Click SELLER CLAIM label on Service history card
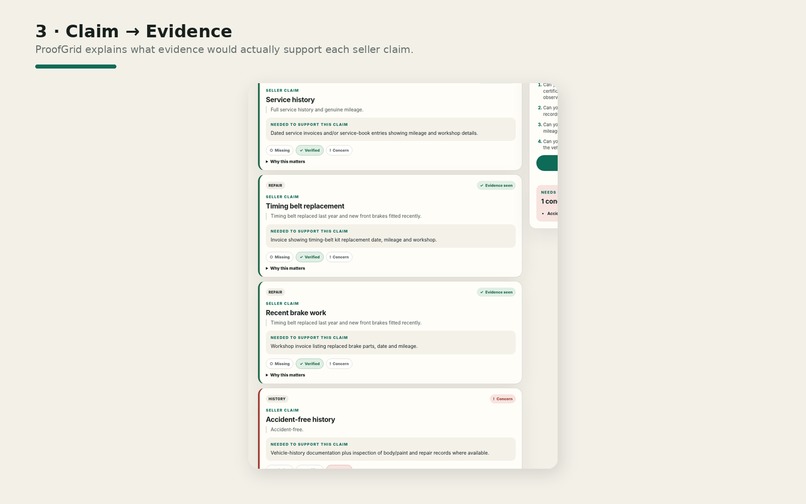 tap(282, 91)
